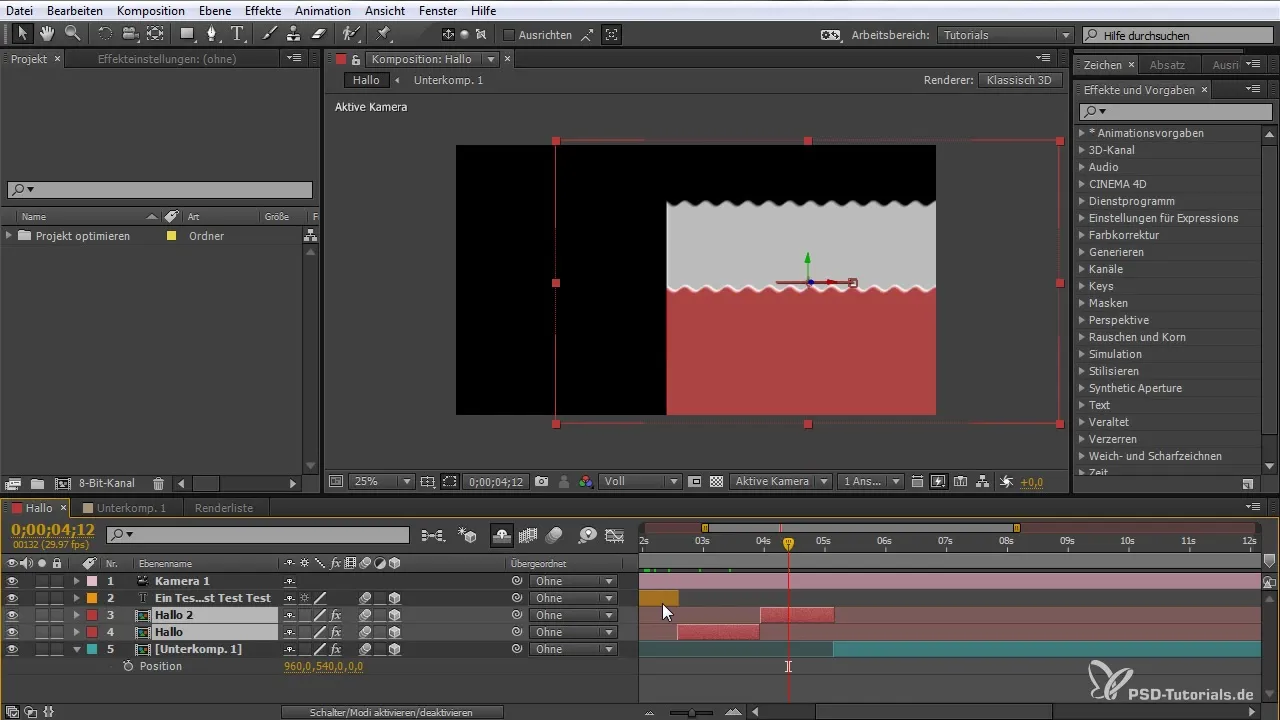Image resolution: width=1280 pixels, height=720 pixels.
Task: Click Schalter/Modi aktivieren/deaktivieren button
Action: point(391,712)
